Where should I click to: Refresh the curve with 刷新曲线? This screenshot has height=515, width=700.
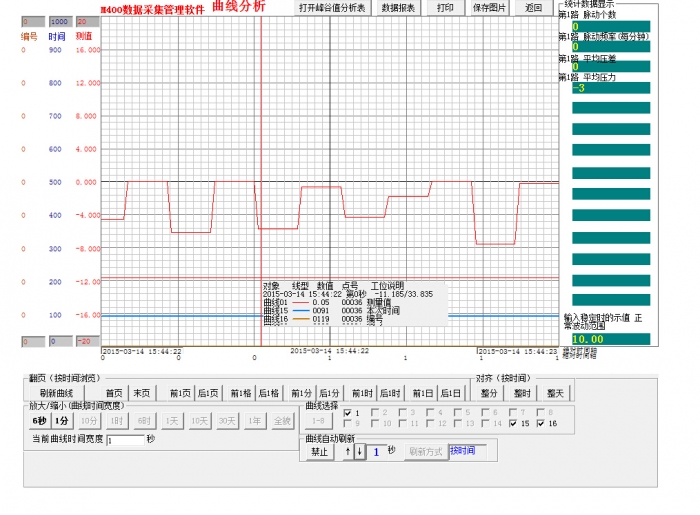coord(56,394)
